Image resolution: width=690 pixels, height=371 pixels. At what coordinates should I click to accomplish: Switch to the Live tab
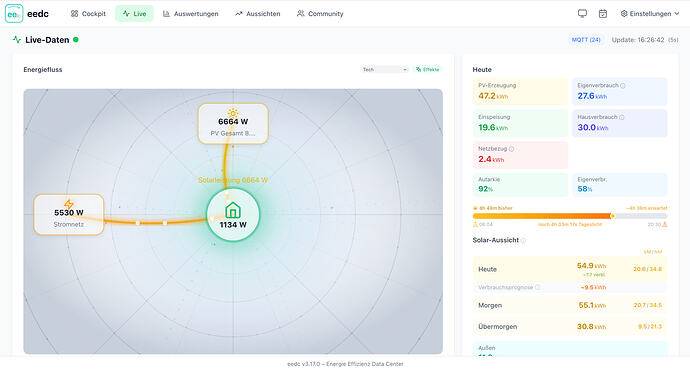[134, 14]
